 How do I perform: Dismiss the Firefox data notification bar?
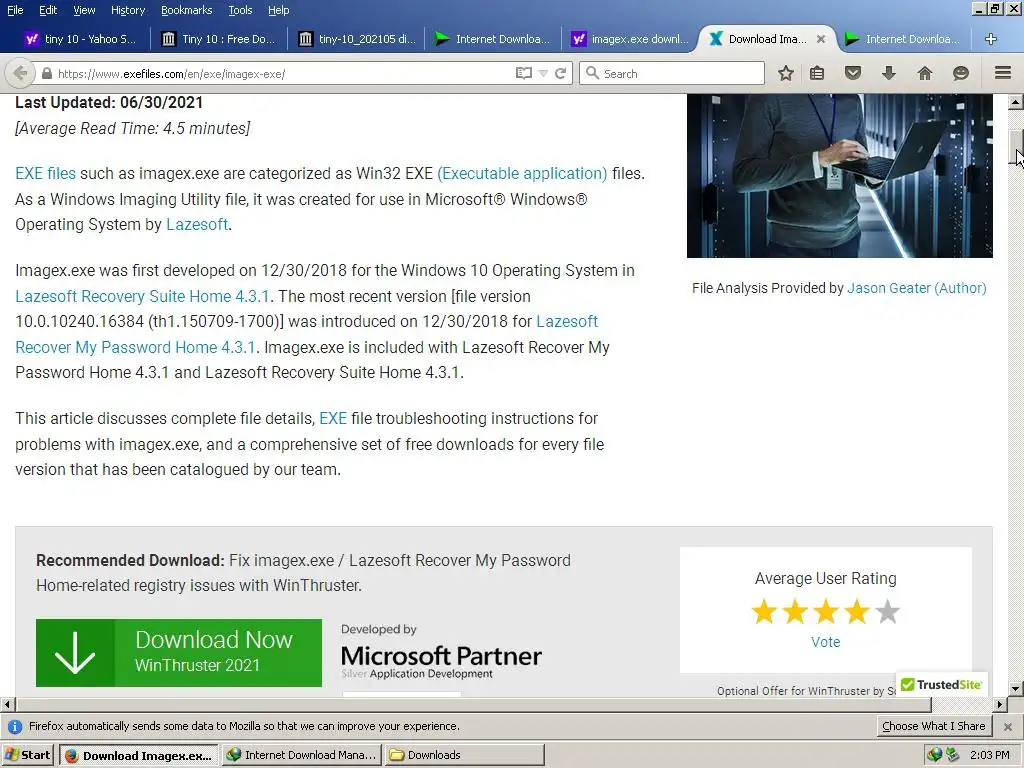1008,726
